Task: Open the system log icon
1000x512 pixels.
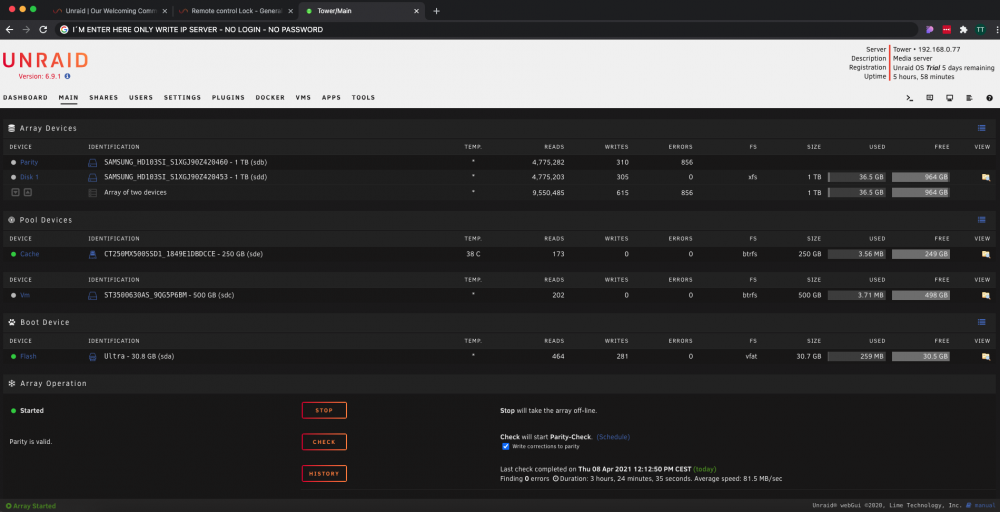Action: (969, 98)
